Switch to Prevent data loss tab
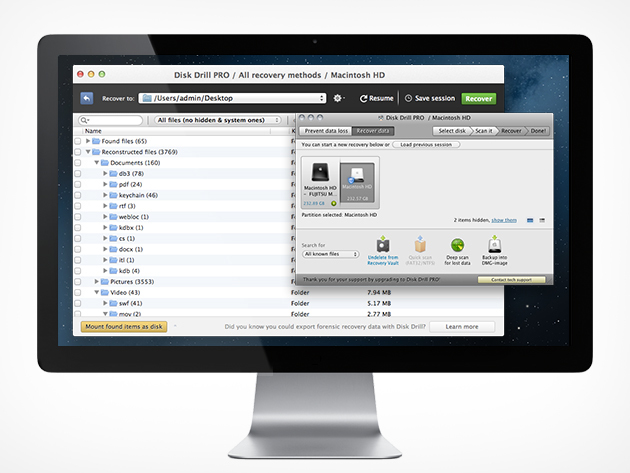The image size is (630, 473). click(x=326, y=131)
